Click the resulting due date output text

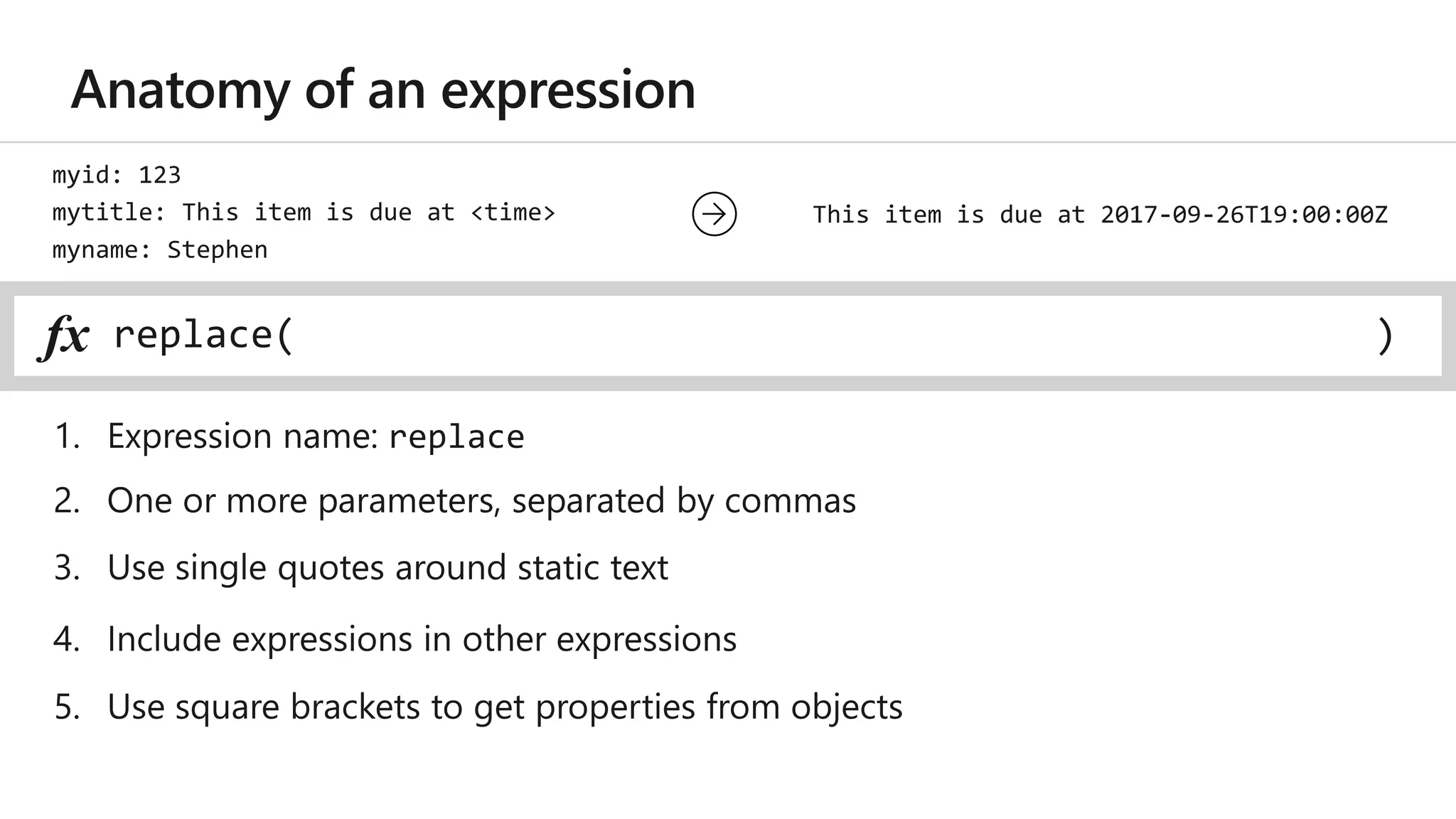click(1100, 215)
